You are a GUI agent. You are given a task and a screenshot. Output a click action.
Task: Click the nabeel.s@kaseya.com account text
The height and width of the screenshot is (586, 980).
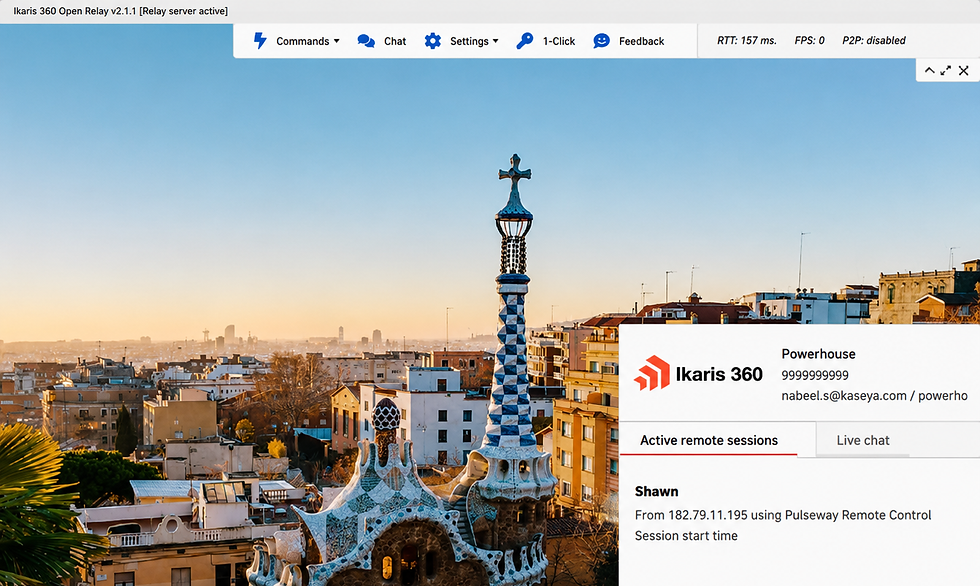tap(844, 395)
